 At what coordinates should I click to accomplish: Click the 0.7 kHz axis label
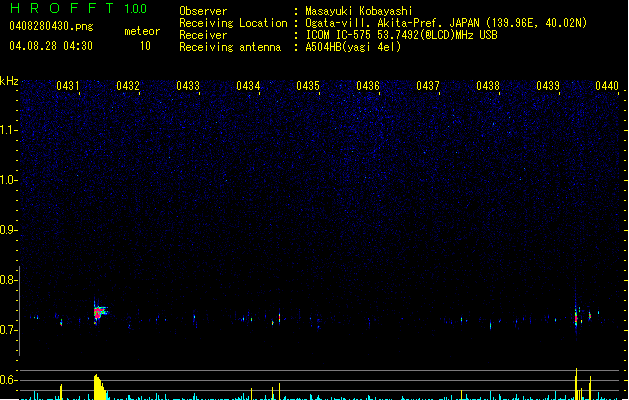(x=9, y=330)
